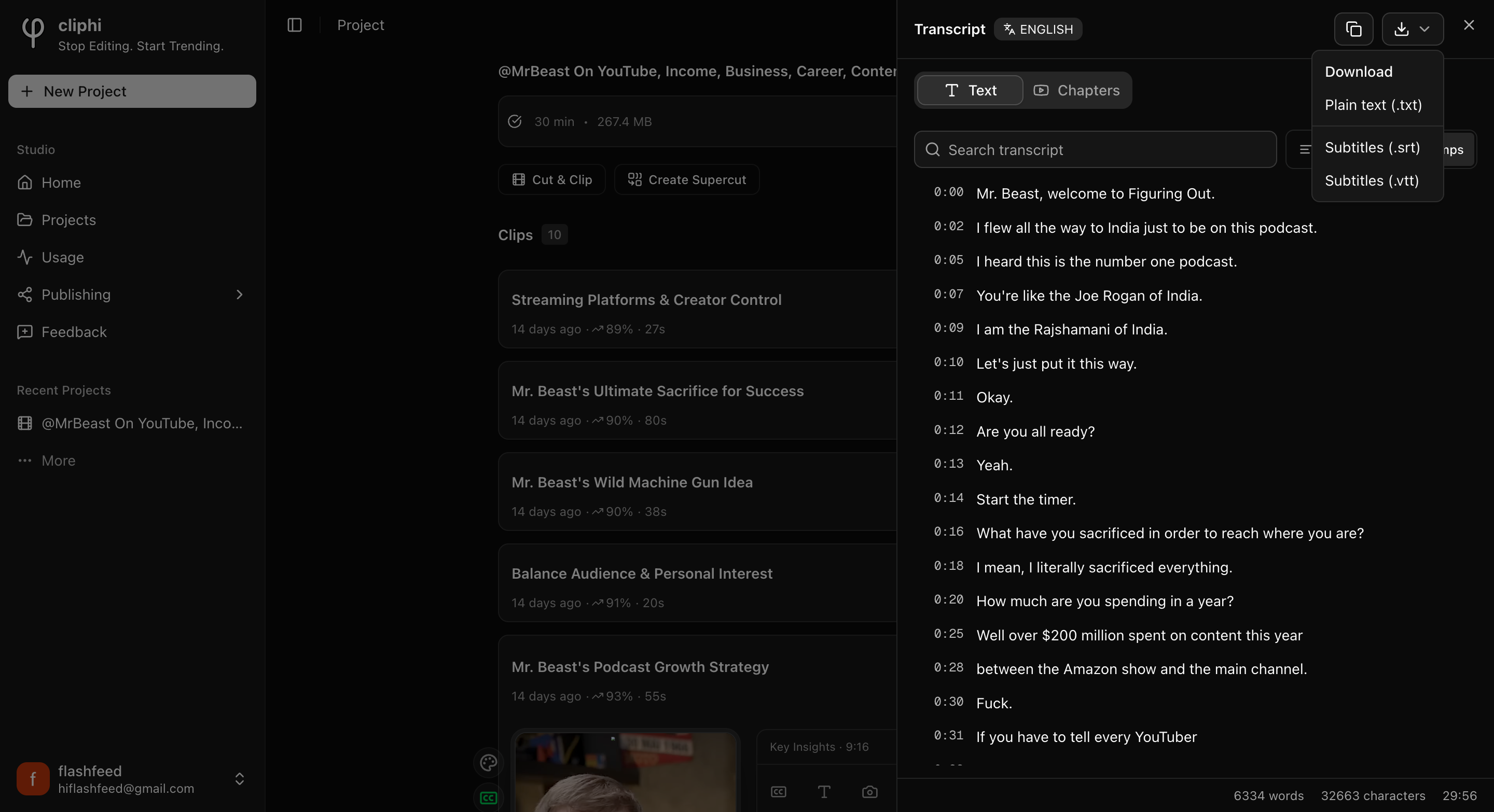Viewport: 1494px width, 812px height.
Task: Click the flashfeed avatar
Action: click(33, 778)
